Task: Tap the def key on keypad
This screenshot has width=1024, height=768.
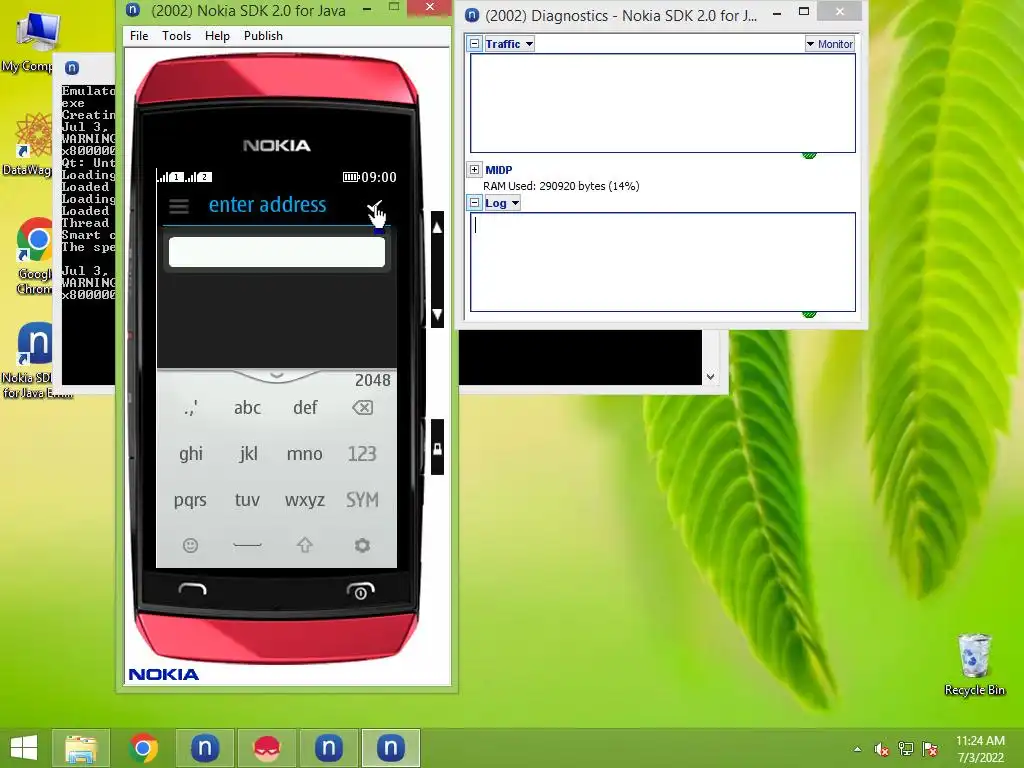Action: 305,408
